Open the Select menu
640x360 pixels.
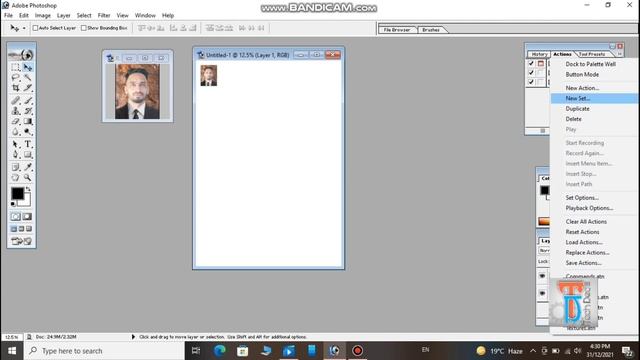[84, 16]
